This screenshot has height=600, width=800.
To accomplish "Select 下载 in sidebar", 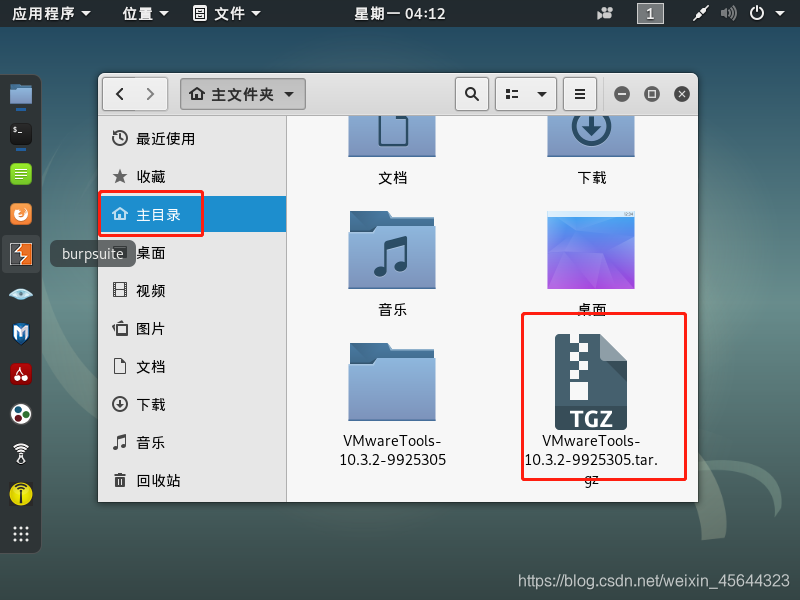I will pos(192,405).
